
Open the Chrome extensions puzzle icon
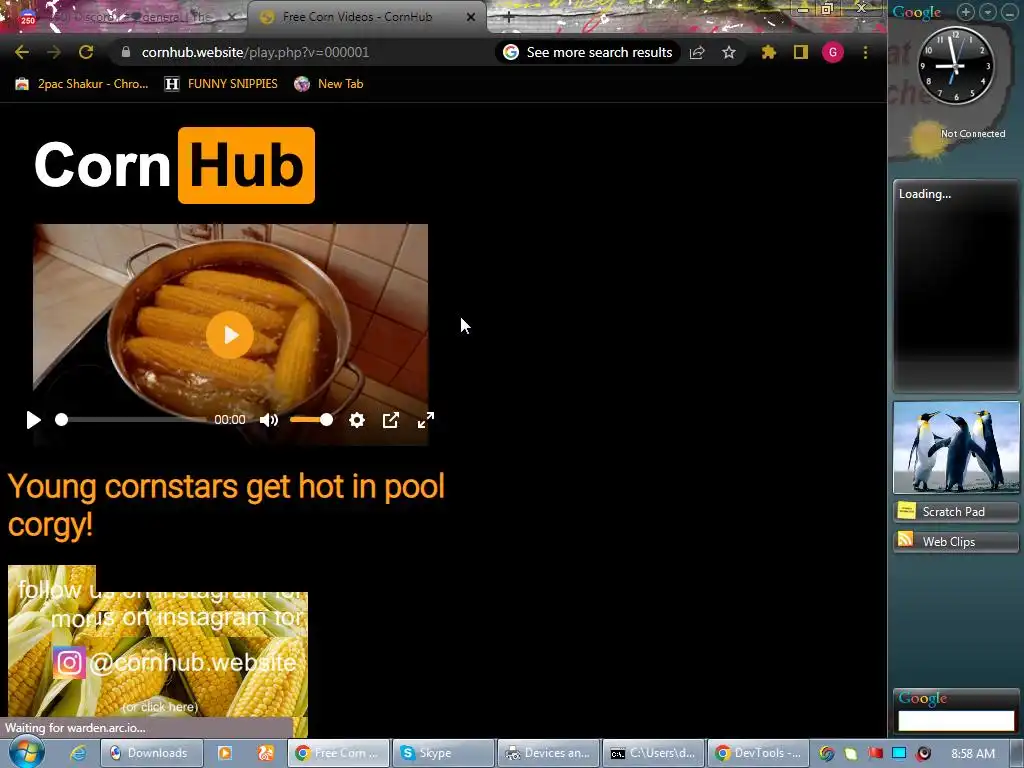point(769,52)
